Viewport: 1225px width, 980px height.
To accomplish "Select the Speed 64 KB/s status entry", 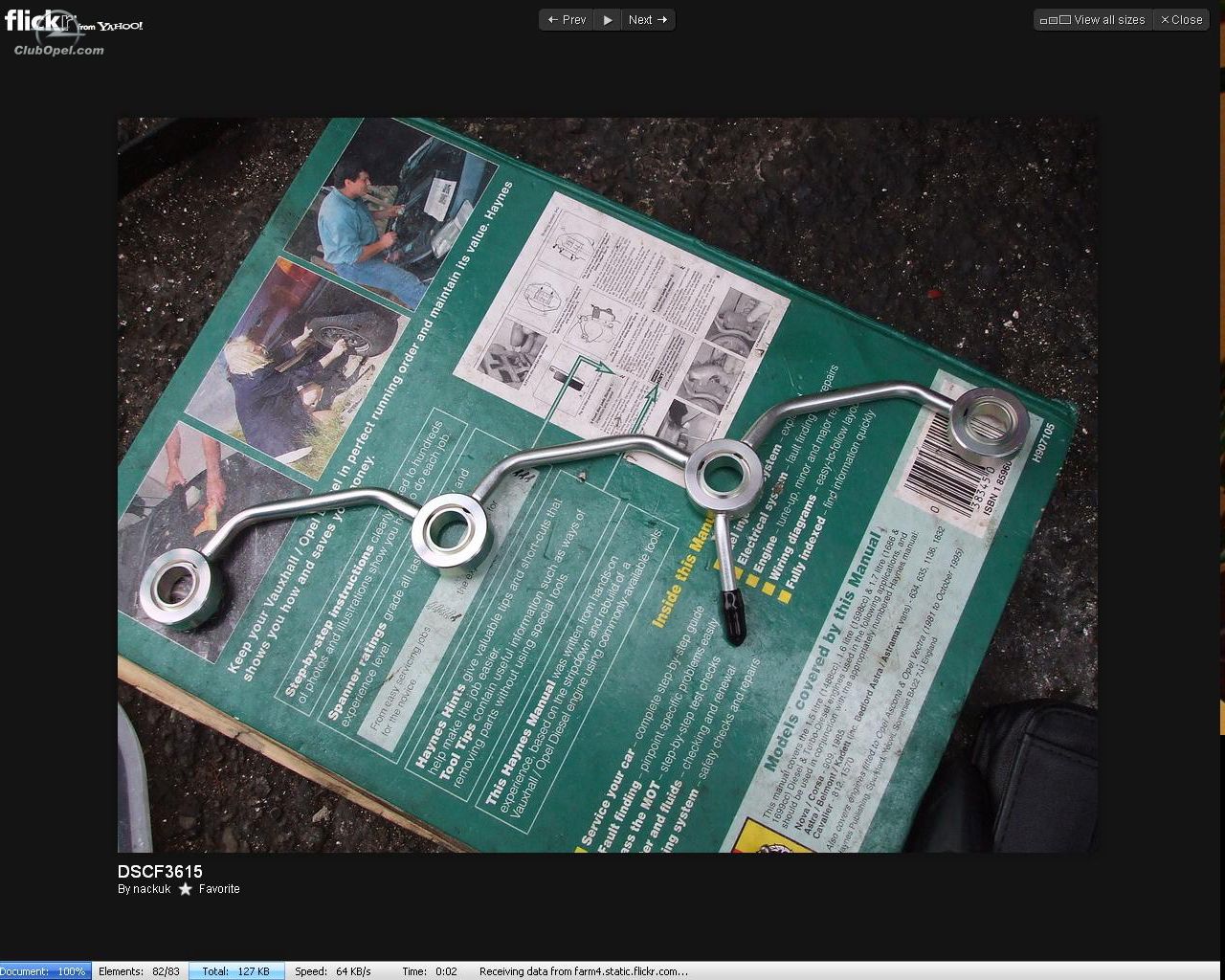I will 332,971.
